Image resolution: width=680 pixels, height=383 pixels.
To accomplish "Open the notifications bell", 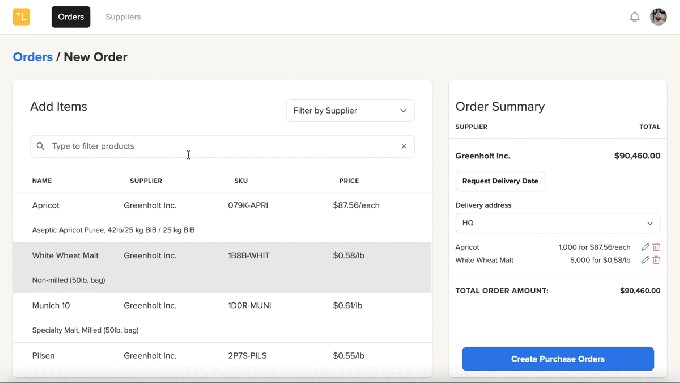I will pyautogui.click(x=634, y=17).
